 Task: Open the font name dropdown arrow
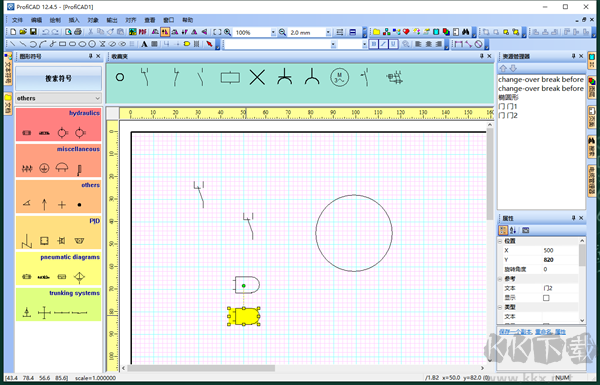[333, 44]
